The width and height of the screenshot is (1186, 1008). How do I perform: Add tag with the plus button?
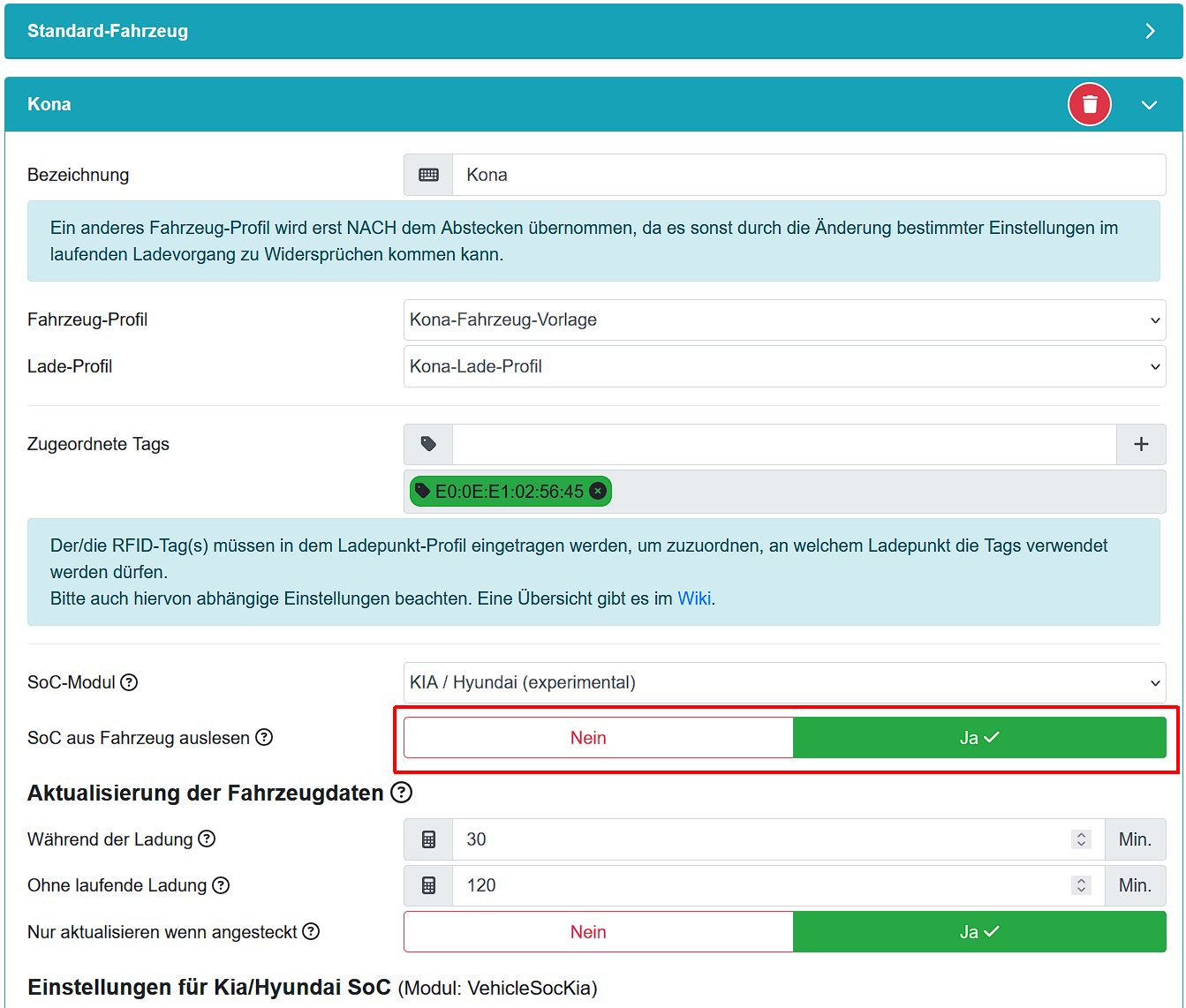[x=1141, y=444]
